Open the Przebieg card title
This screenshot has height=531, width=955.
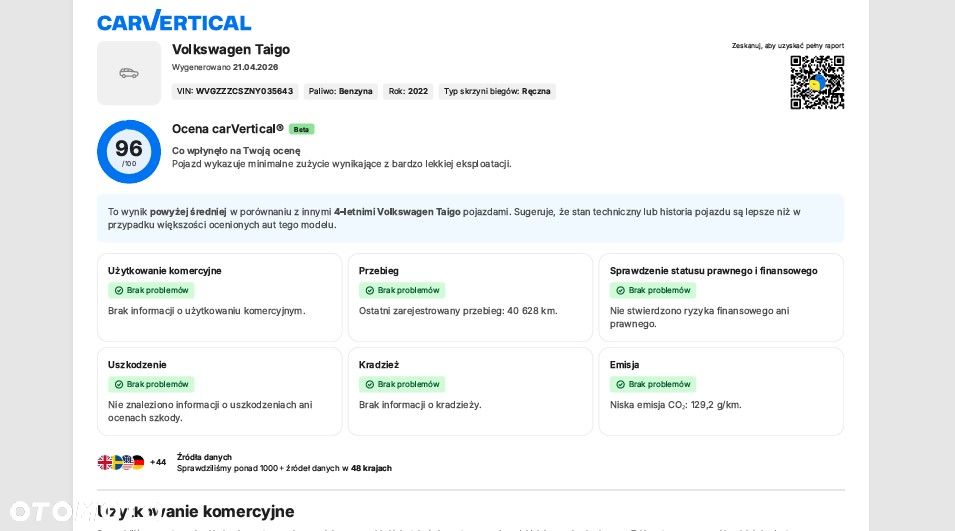[379, 270]
